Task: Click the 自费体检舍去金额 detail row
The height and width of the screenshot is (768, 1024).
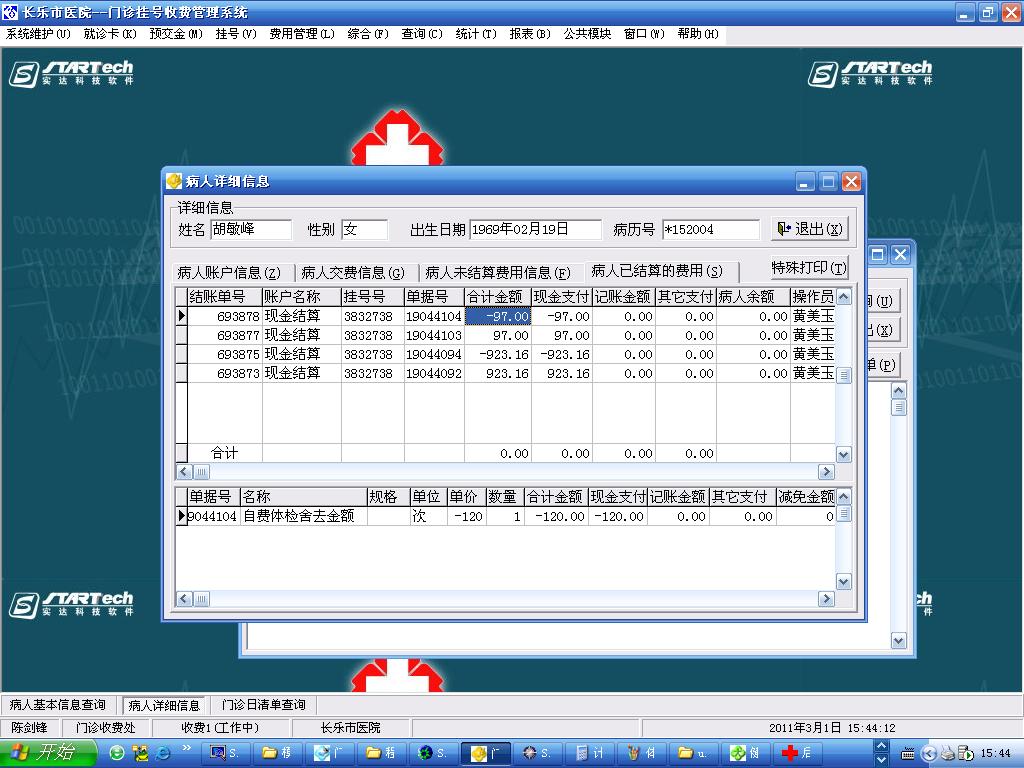Action: coord(505,516)
